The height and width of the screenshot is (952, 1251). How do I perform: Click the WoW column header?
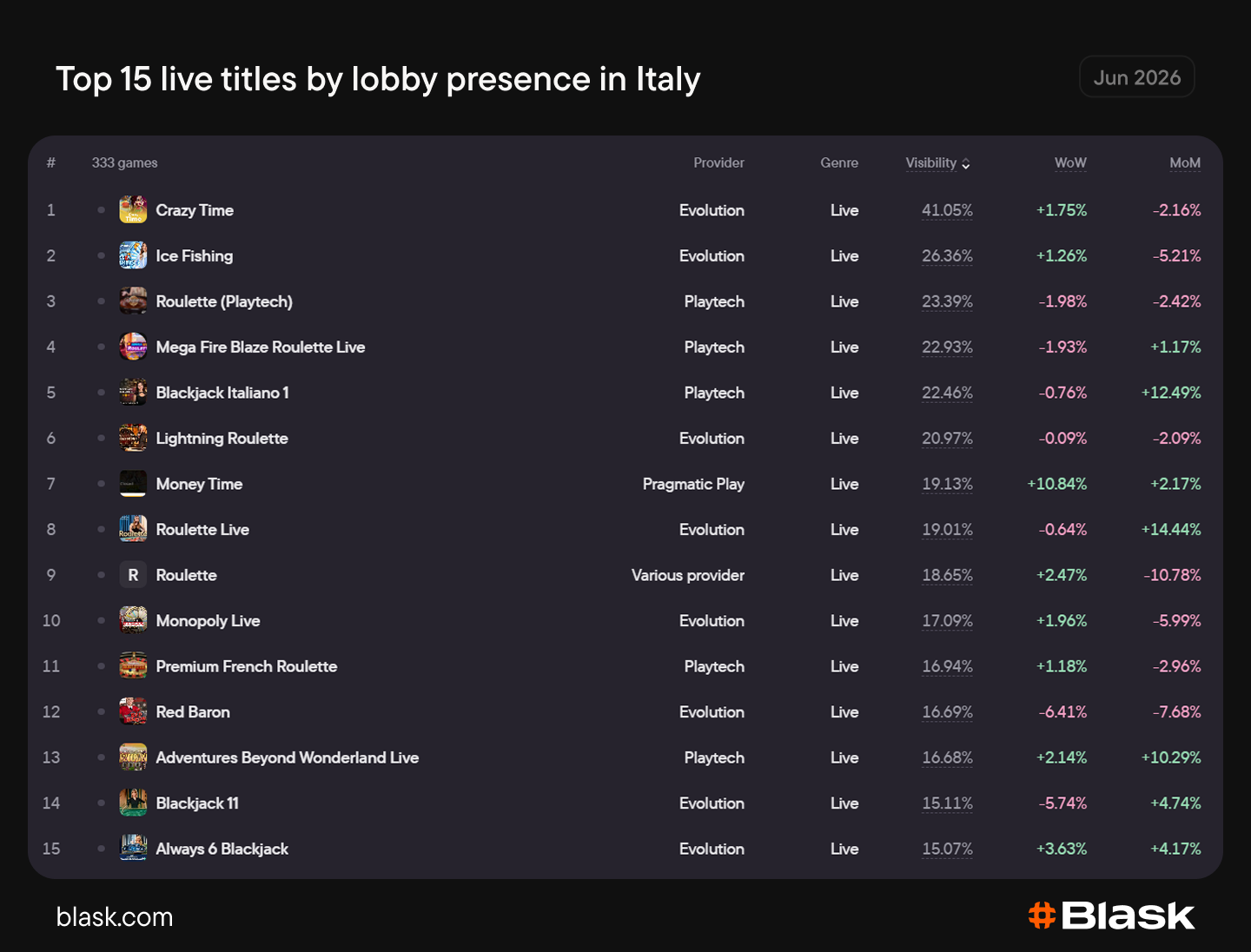pyautogui.click(x=1070, y=163)
